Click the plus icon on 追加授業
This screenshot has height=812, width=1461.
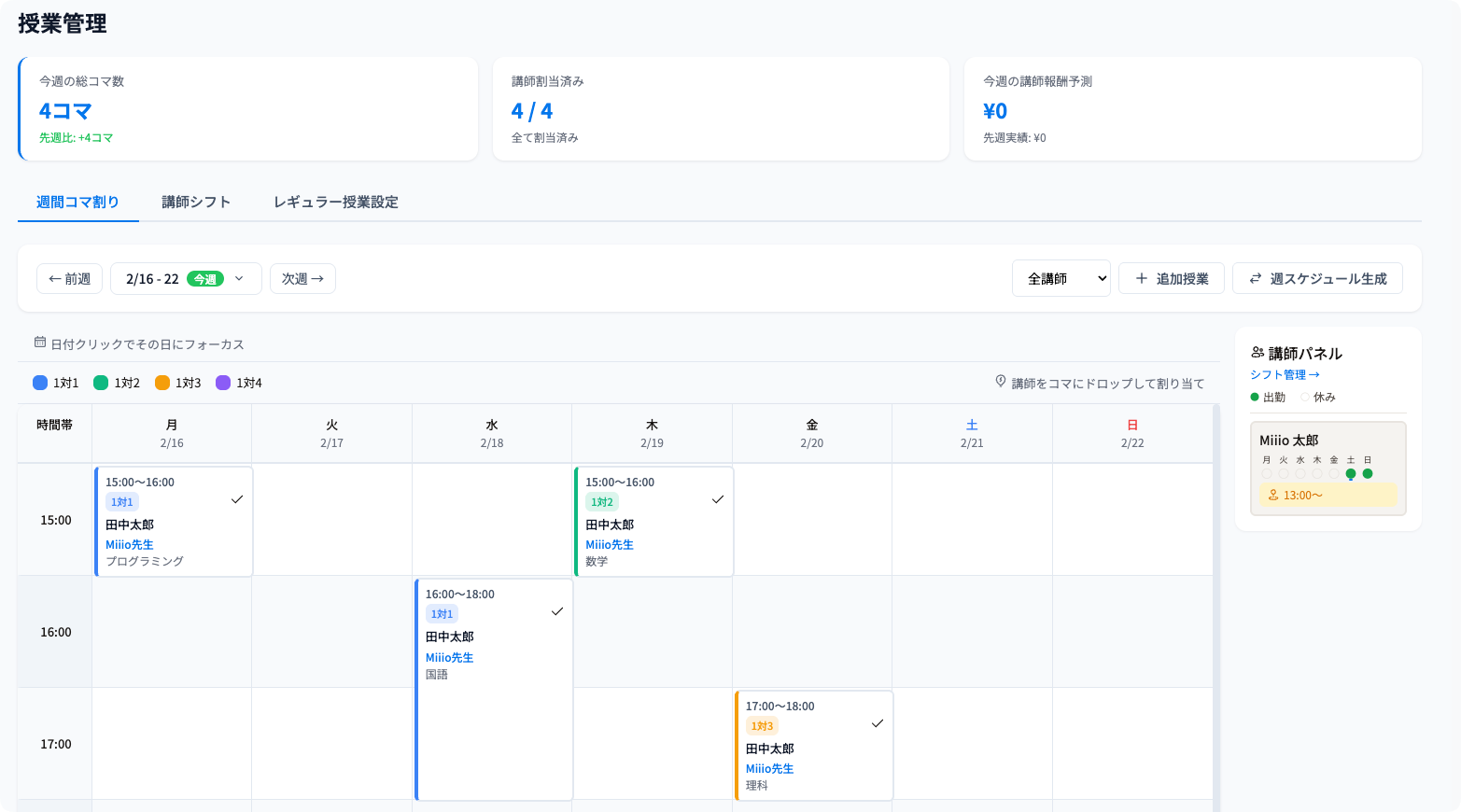pyautogui.click(x=1141, y=278)
